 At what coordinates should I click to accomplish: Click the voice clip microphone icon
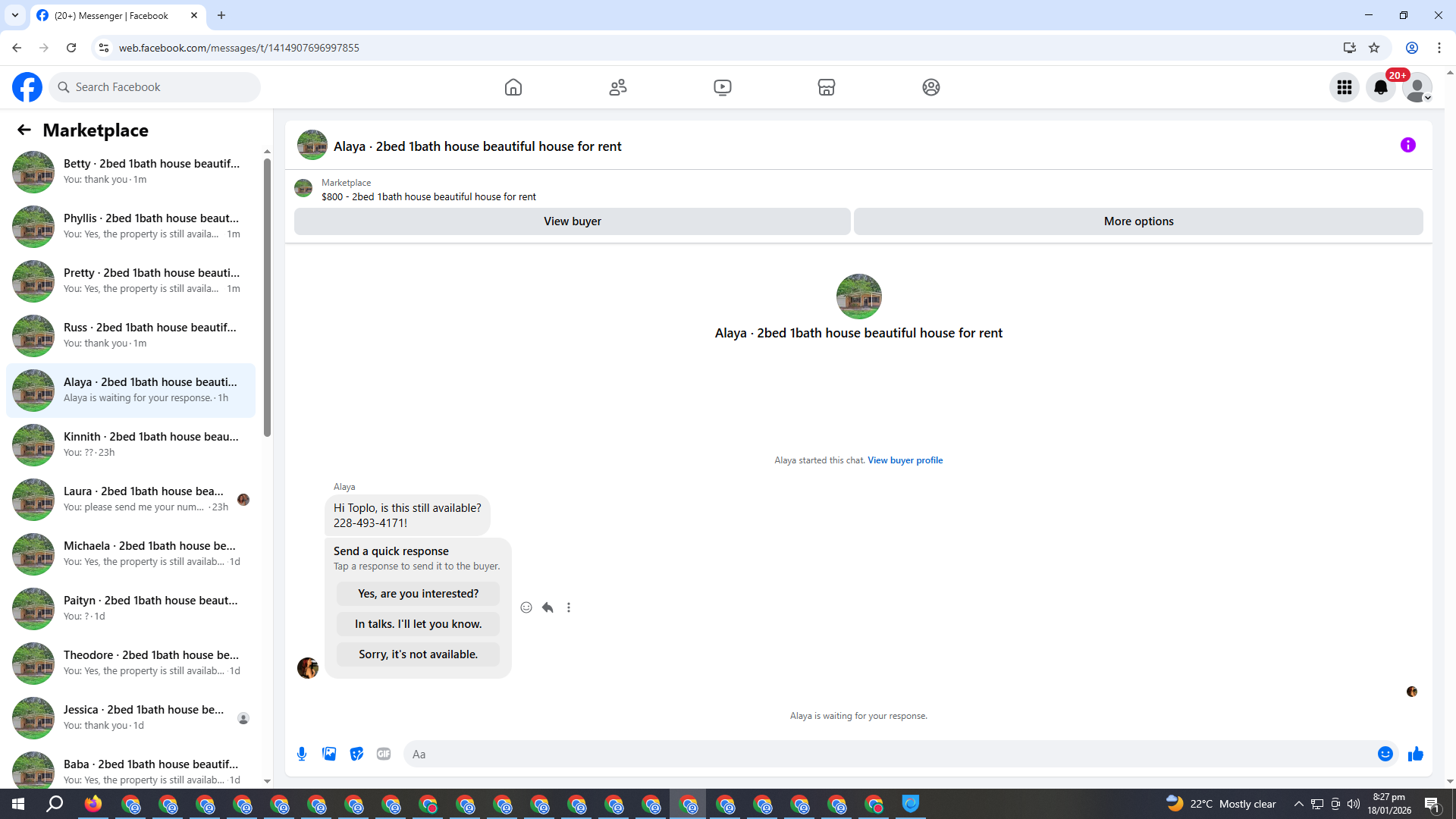point(302,754)
